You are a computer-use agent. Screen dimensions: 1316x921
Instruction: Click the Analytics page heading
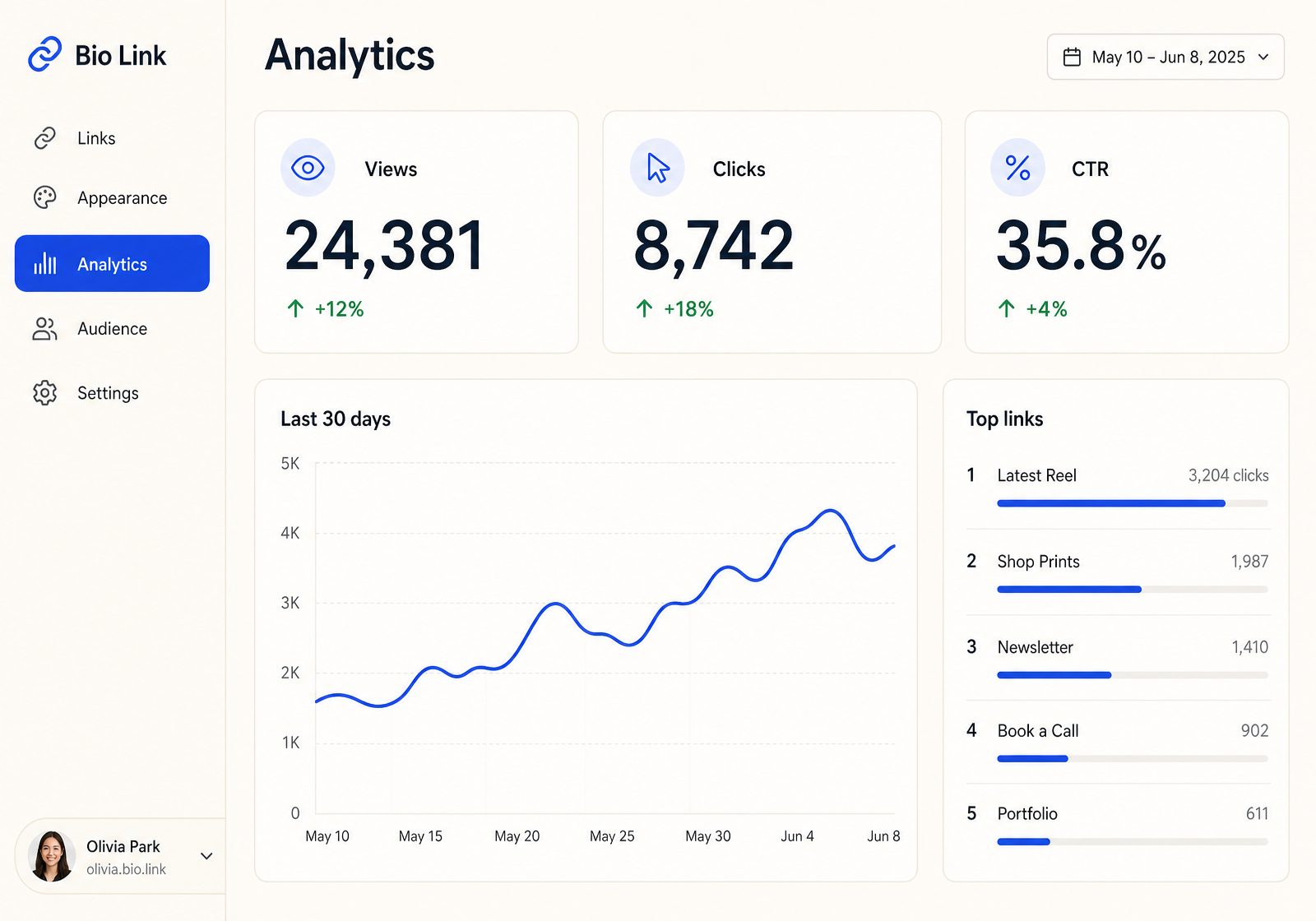point(350,56)
